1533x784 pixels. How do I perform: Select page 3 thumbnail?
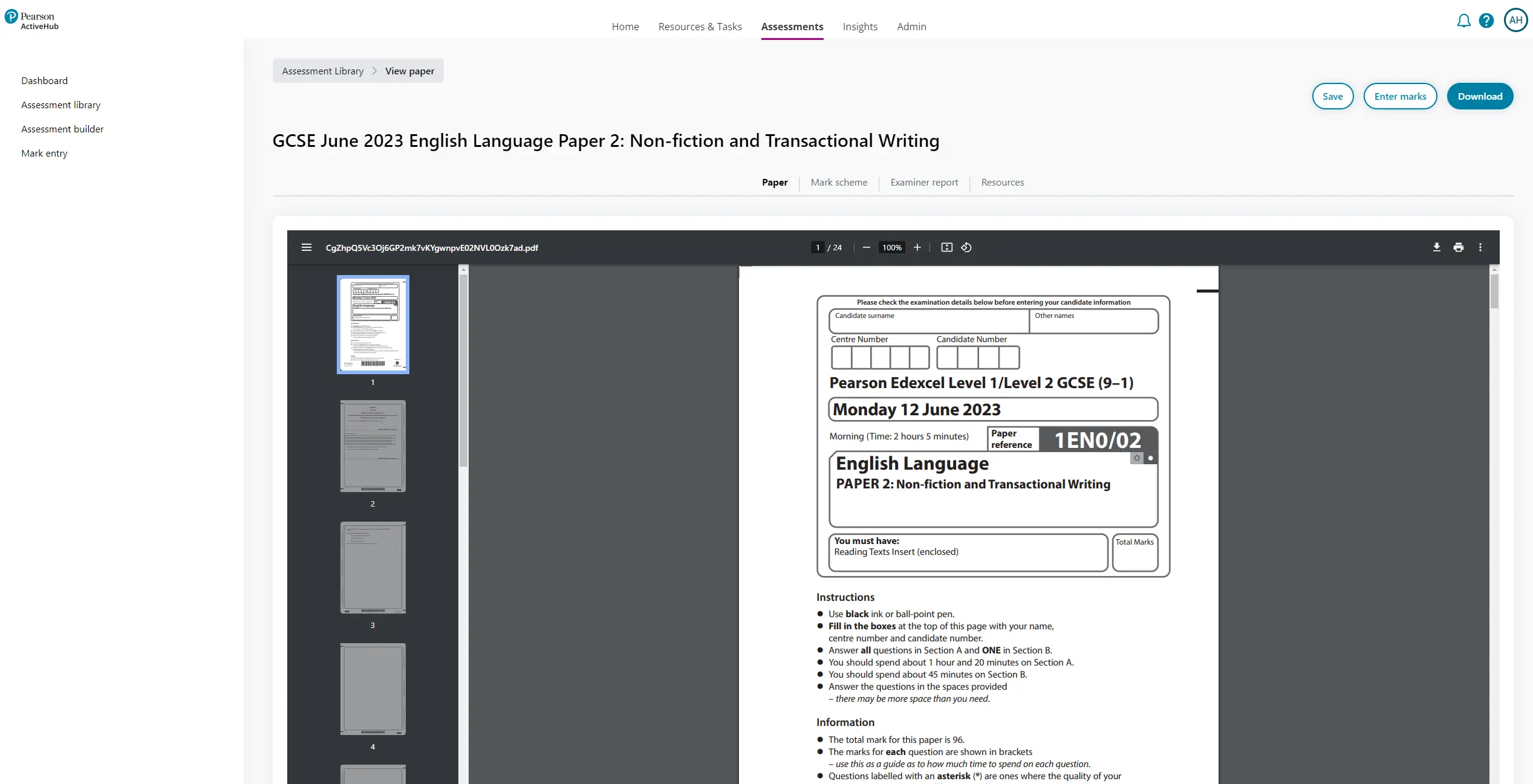tap(373, 568)
